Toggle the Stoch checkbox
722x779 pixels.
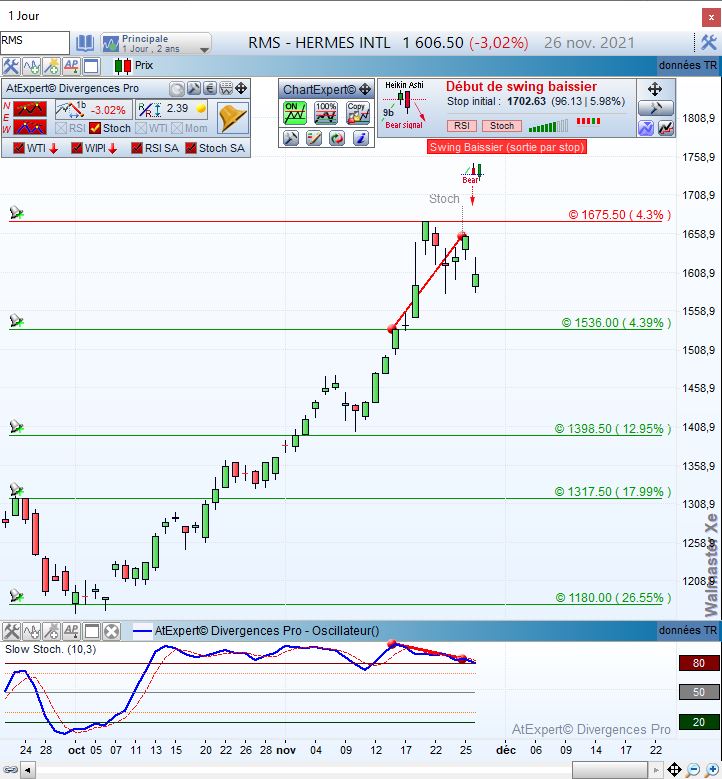pos(95,128)
